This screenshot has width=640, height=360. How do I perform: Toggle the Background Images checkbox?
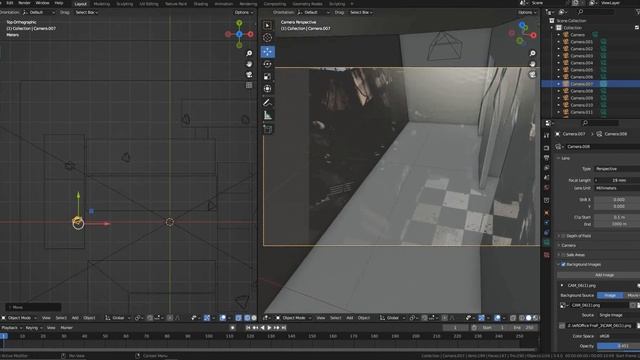click(x=563, y=264)
